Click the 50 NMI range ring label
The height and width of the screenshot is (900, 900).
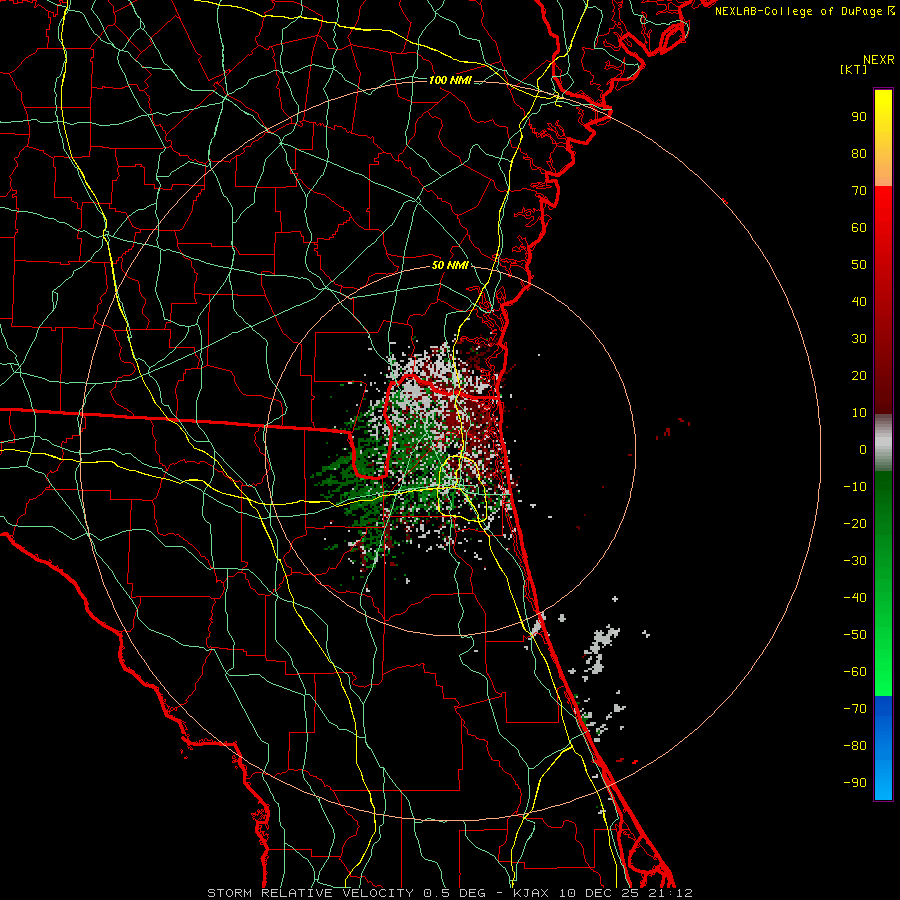point(450,265)
